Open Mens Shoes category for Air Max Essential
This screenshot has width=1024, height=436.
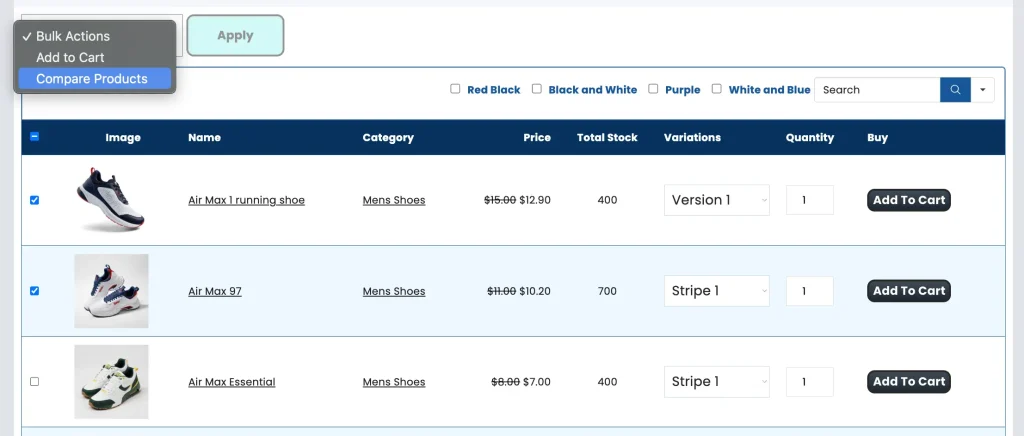pyautogui.click(x=394, y=382)
